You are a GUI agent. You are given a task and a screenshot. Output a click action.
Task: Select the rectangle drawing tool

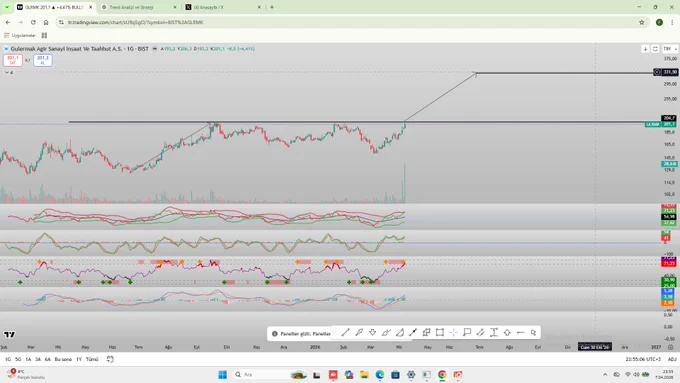point(440,333)
